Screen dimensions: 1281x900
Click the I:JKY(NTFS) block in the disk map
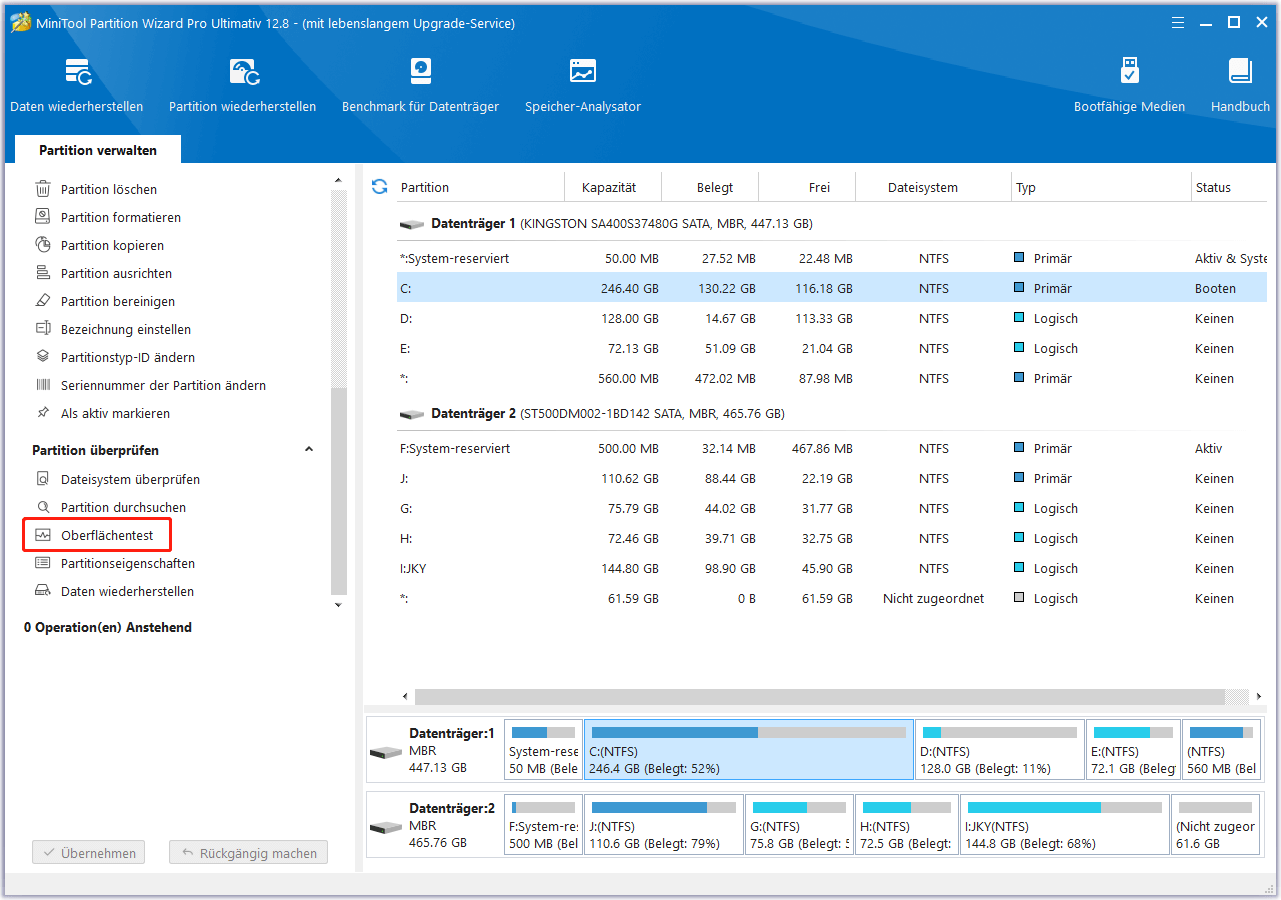coord(1064,826)
